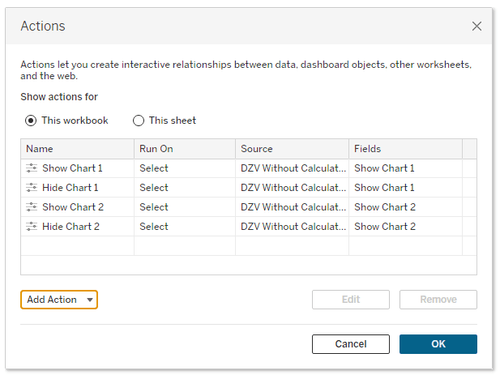Select the Hide Chart 1 action row name

coord(70,188)
